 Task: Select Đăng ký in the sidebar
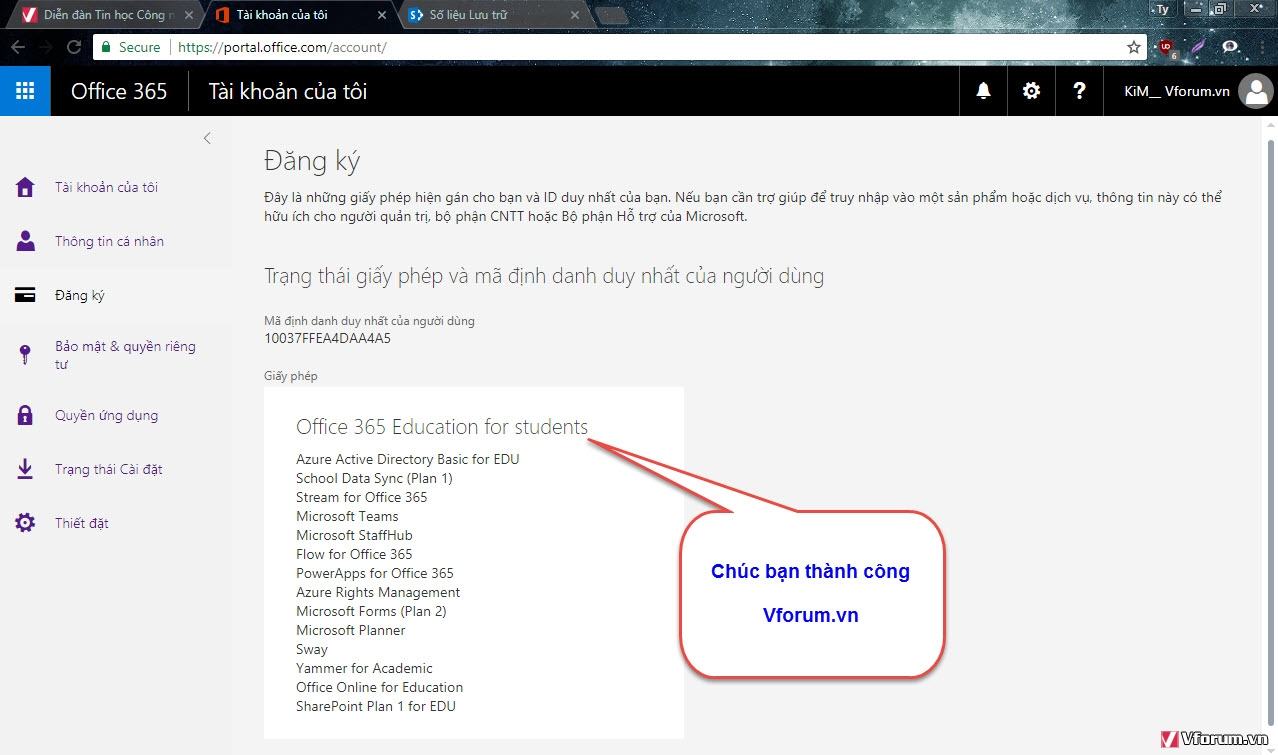coord(80,295)
